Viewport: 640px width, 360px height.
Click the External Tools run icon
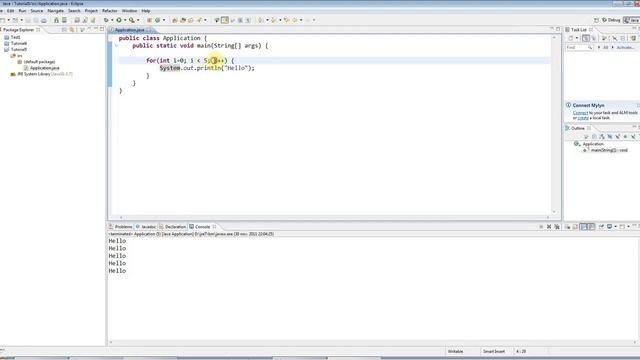[x=131, y=20]
